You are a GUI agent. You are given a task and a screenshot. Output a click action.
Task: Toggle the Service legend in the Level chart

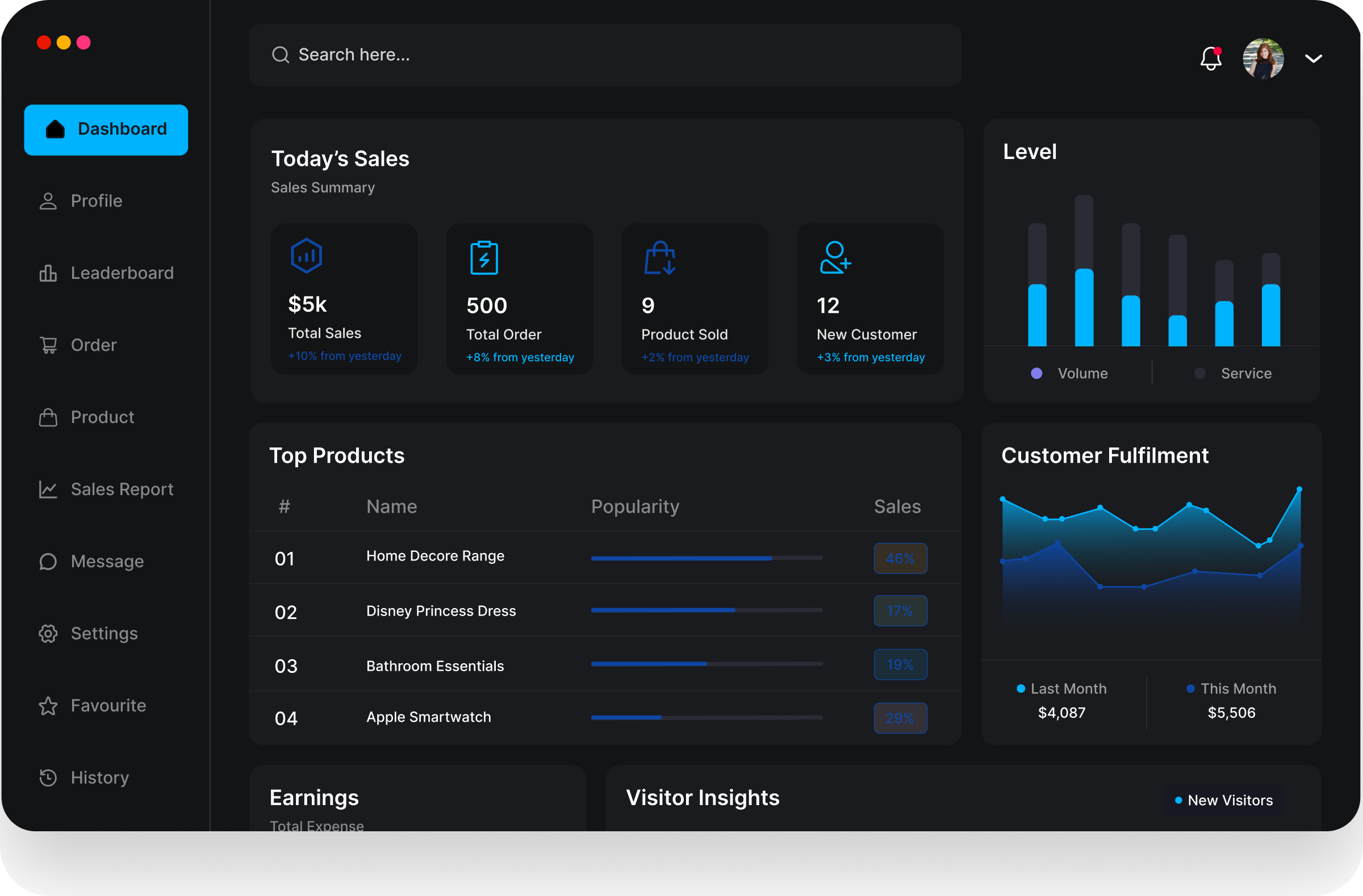1234,372
